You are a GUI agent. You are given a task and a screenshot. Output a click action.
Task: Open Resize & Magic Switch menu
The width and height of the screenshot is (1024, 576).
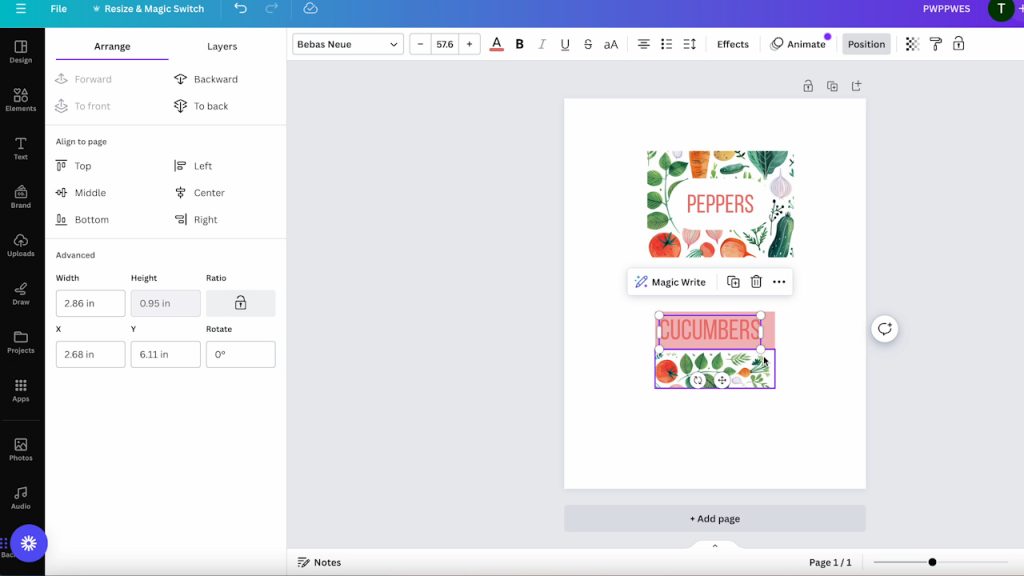click(147, 9)
